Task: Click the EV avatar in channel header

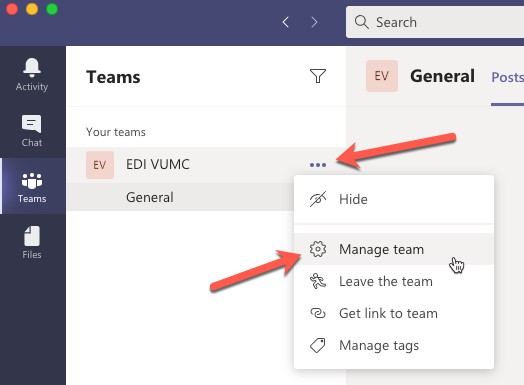Action: (382, 76)
